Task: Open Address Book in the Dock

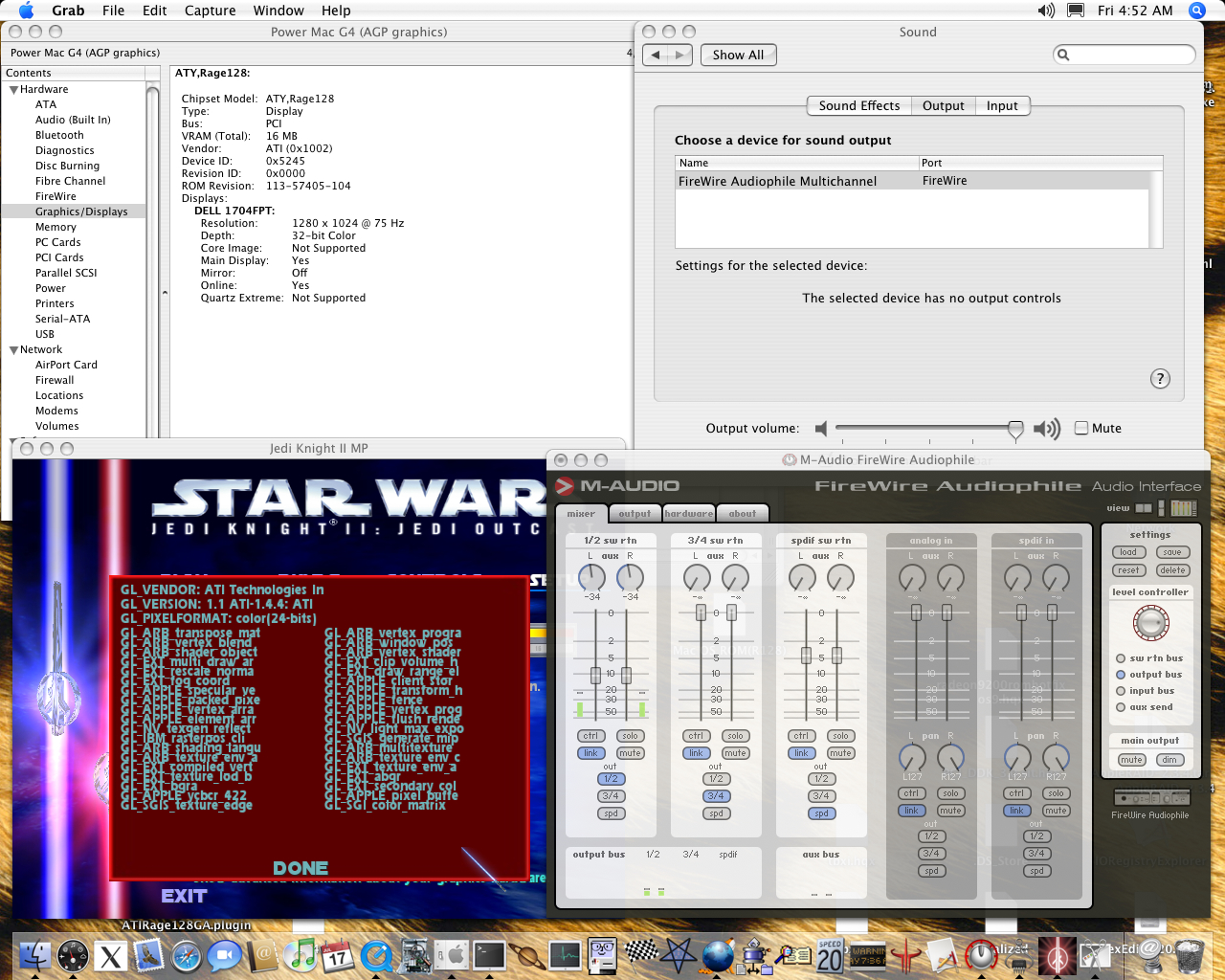Action: (x=262, y=954)
